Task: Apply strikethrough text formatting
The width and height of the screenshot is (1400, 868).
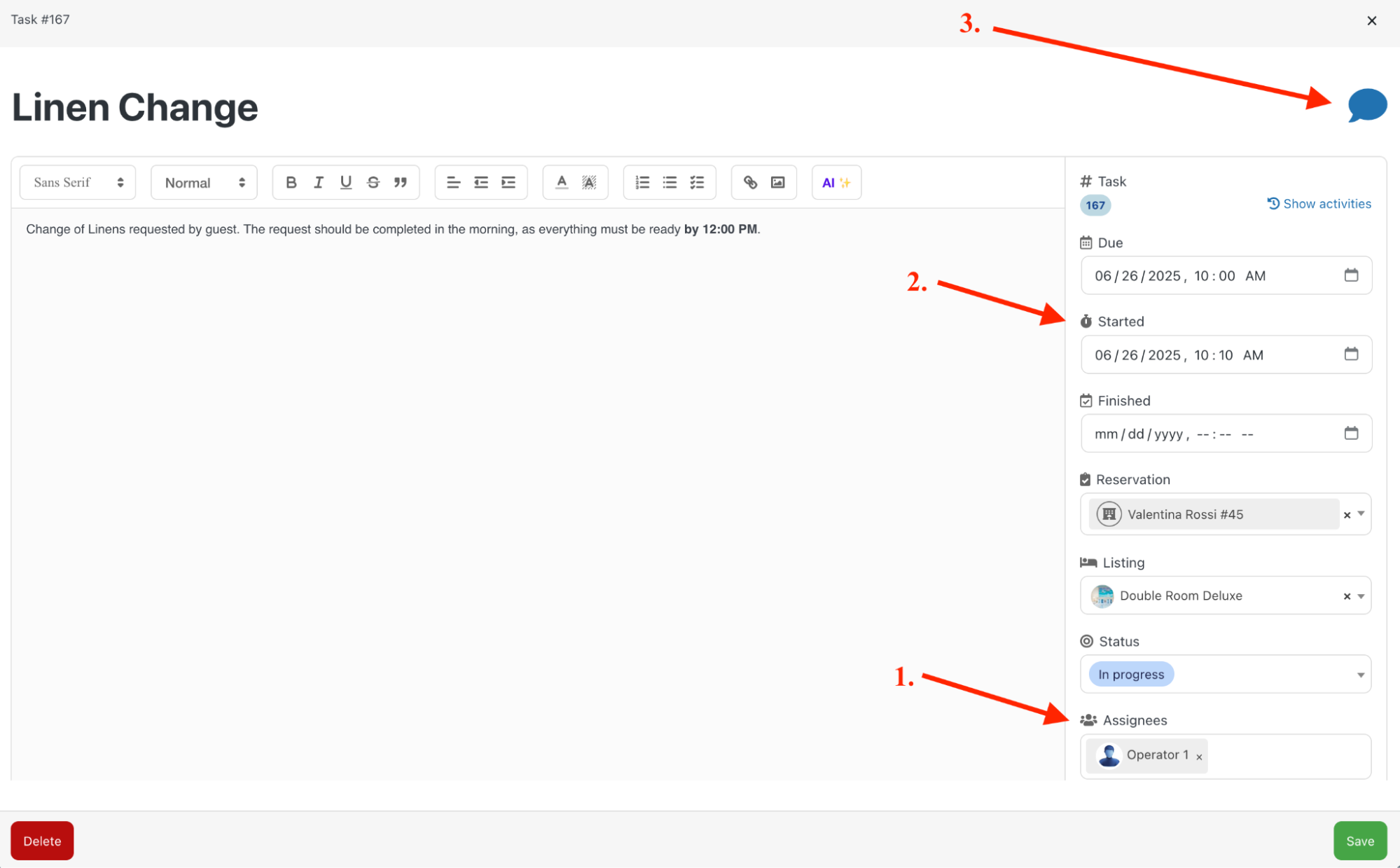Action: (373, 183)
